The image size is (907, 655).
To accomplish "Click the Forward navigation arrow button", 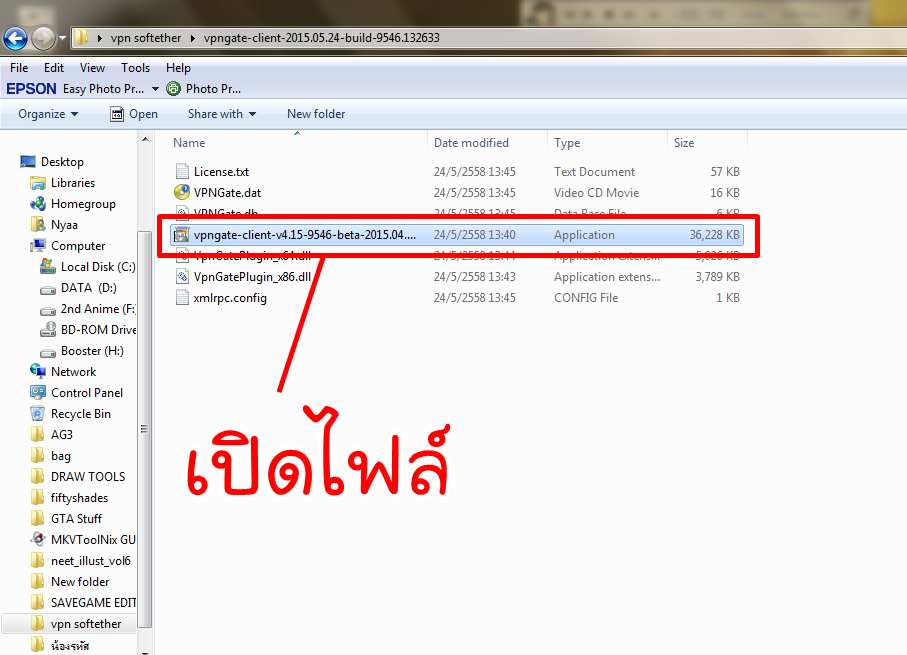I will pos(43,38).
